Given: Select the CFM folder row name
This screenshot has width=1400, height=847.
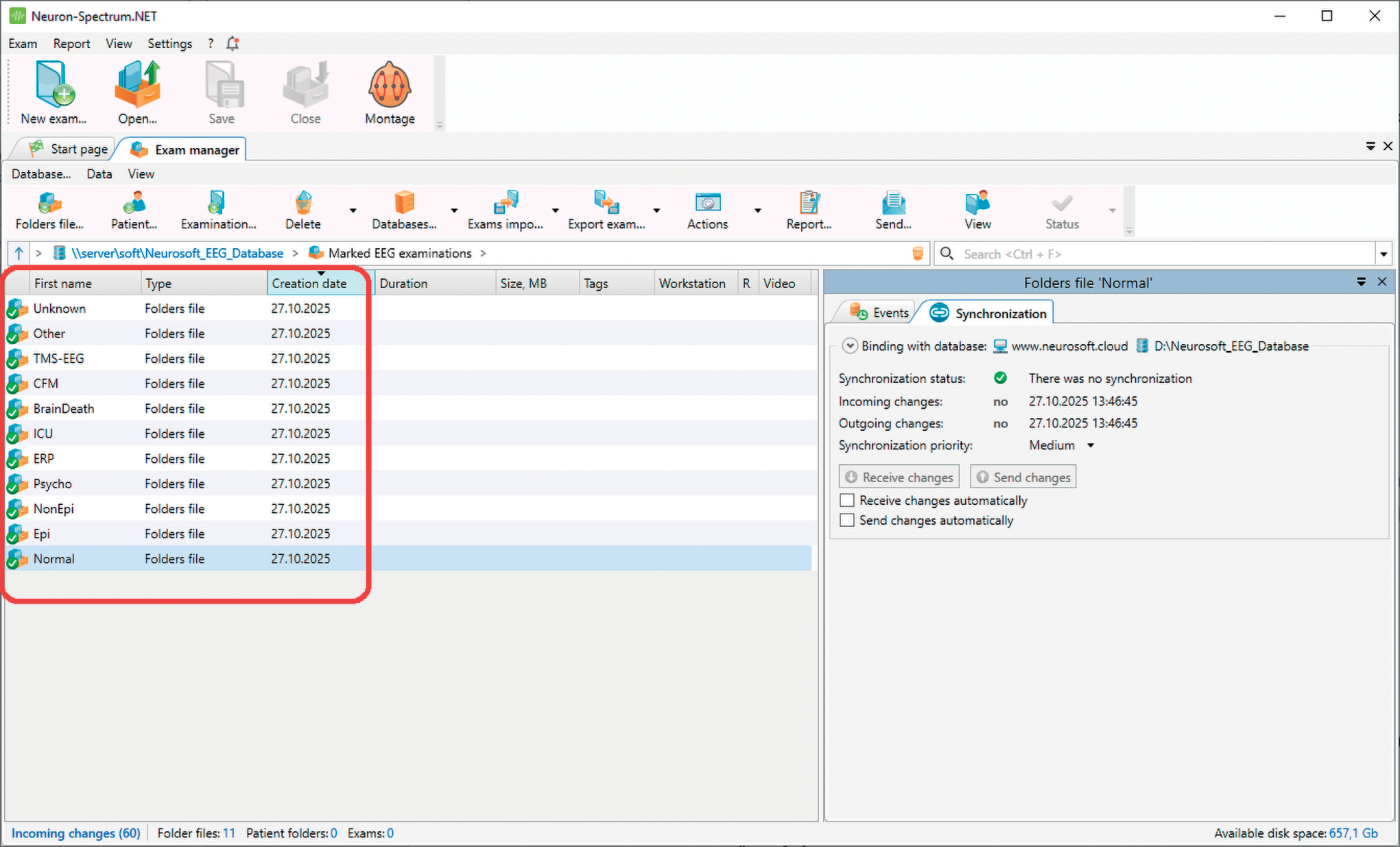Looking at the screenshot, I should coord(46,384).
